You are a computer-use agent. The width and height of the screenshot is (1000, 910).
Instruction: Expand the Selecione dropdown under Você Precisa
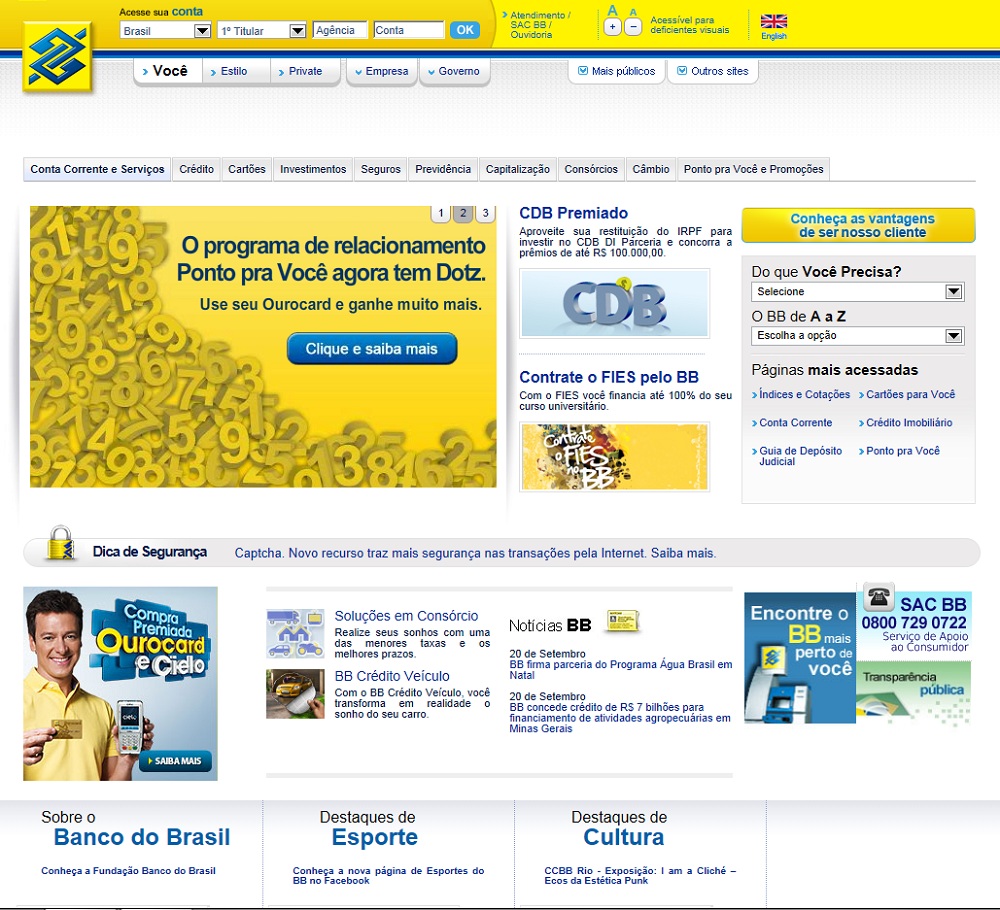(x=857, y=291)
